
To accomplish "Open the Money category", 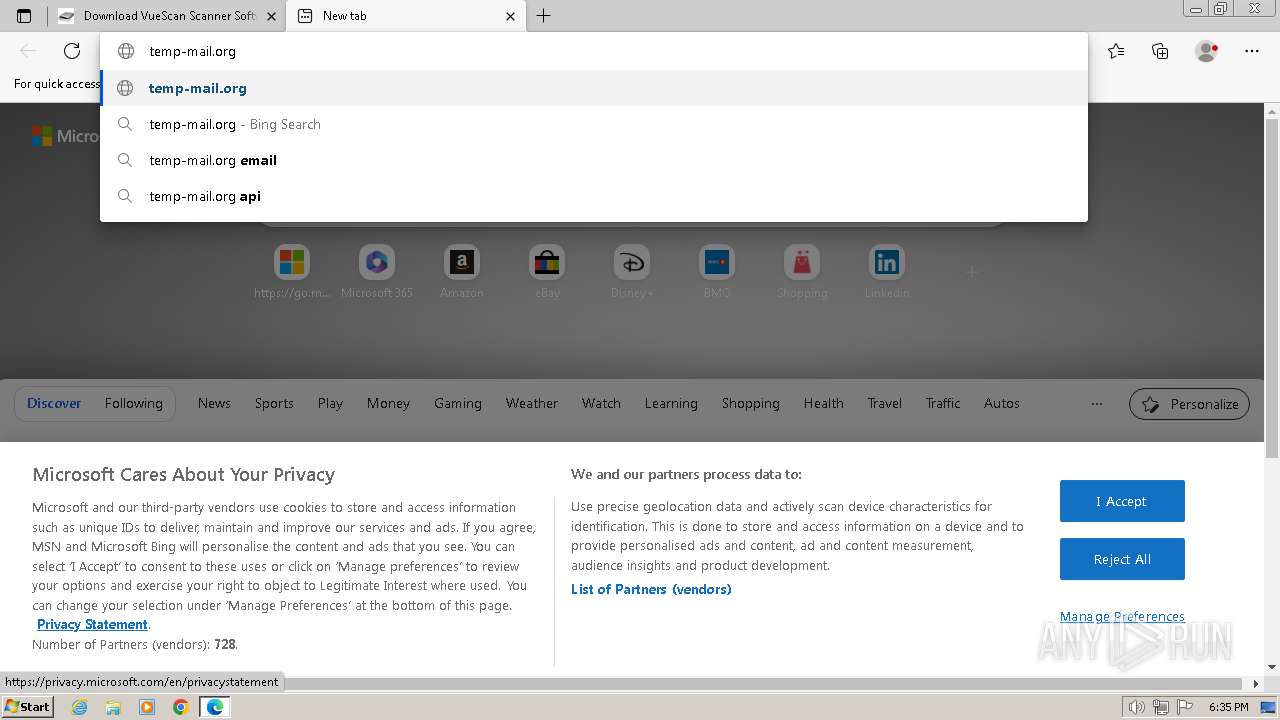I will (x=388, y=403).
